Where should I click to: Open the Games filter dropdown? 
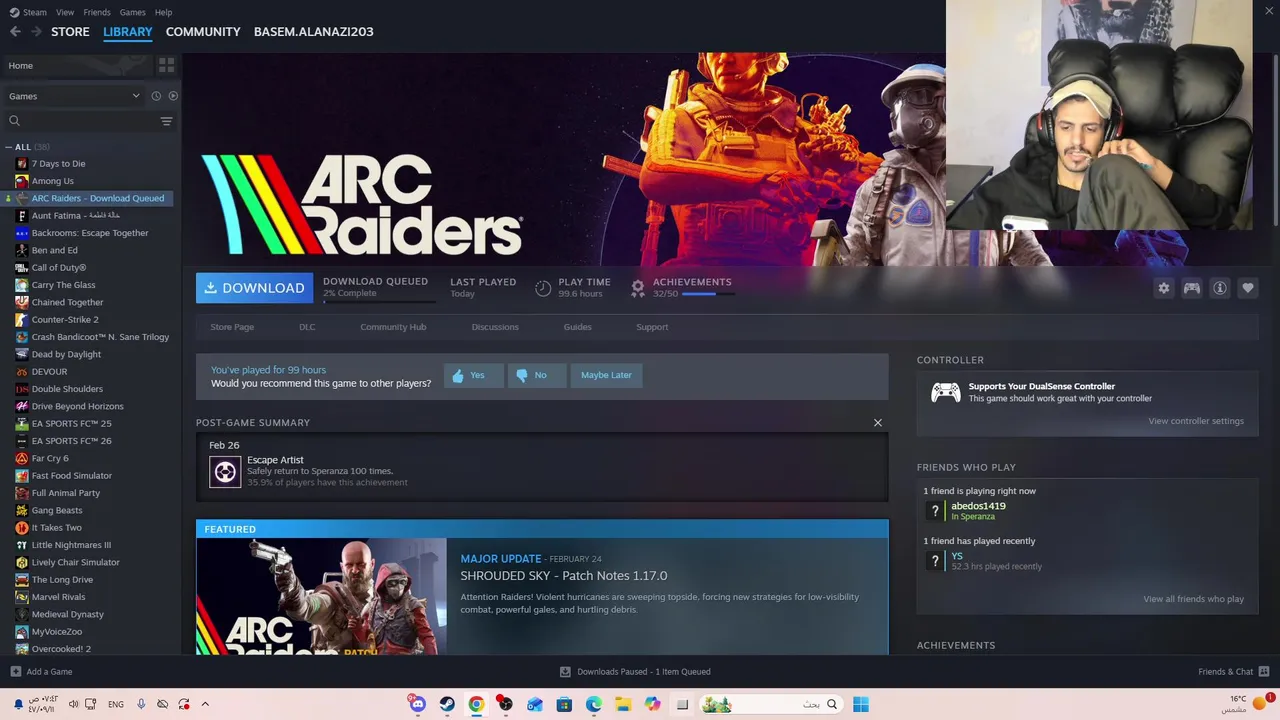74,96
